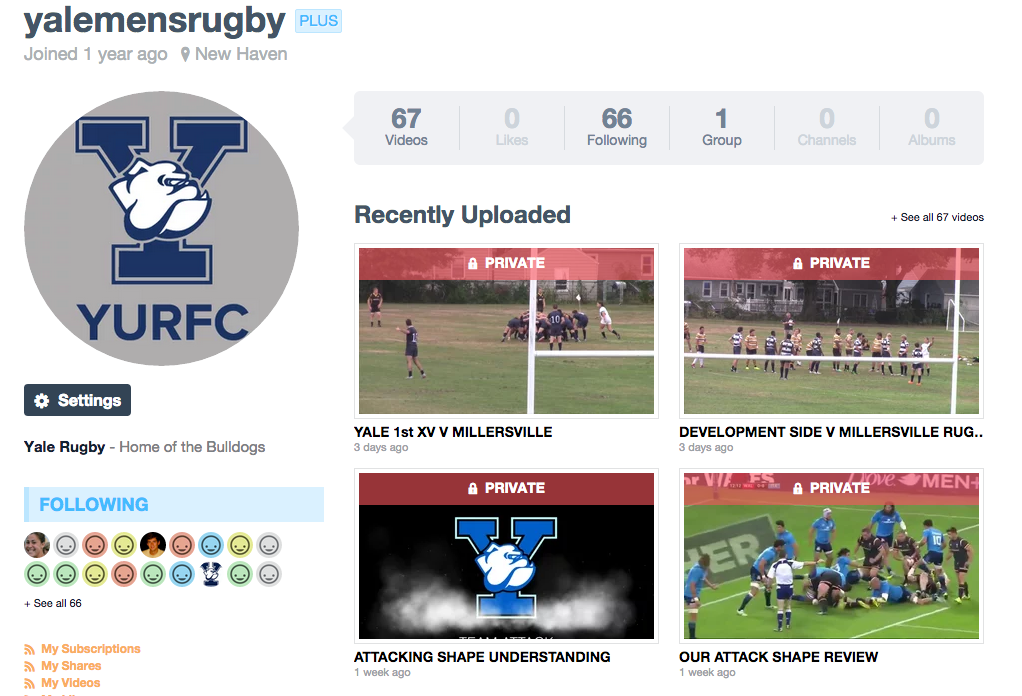Click the dark-haired user photo avatar in Following
The width and height of the screenshot is (1022, 696).
coord(153,545)
